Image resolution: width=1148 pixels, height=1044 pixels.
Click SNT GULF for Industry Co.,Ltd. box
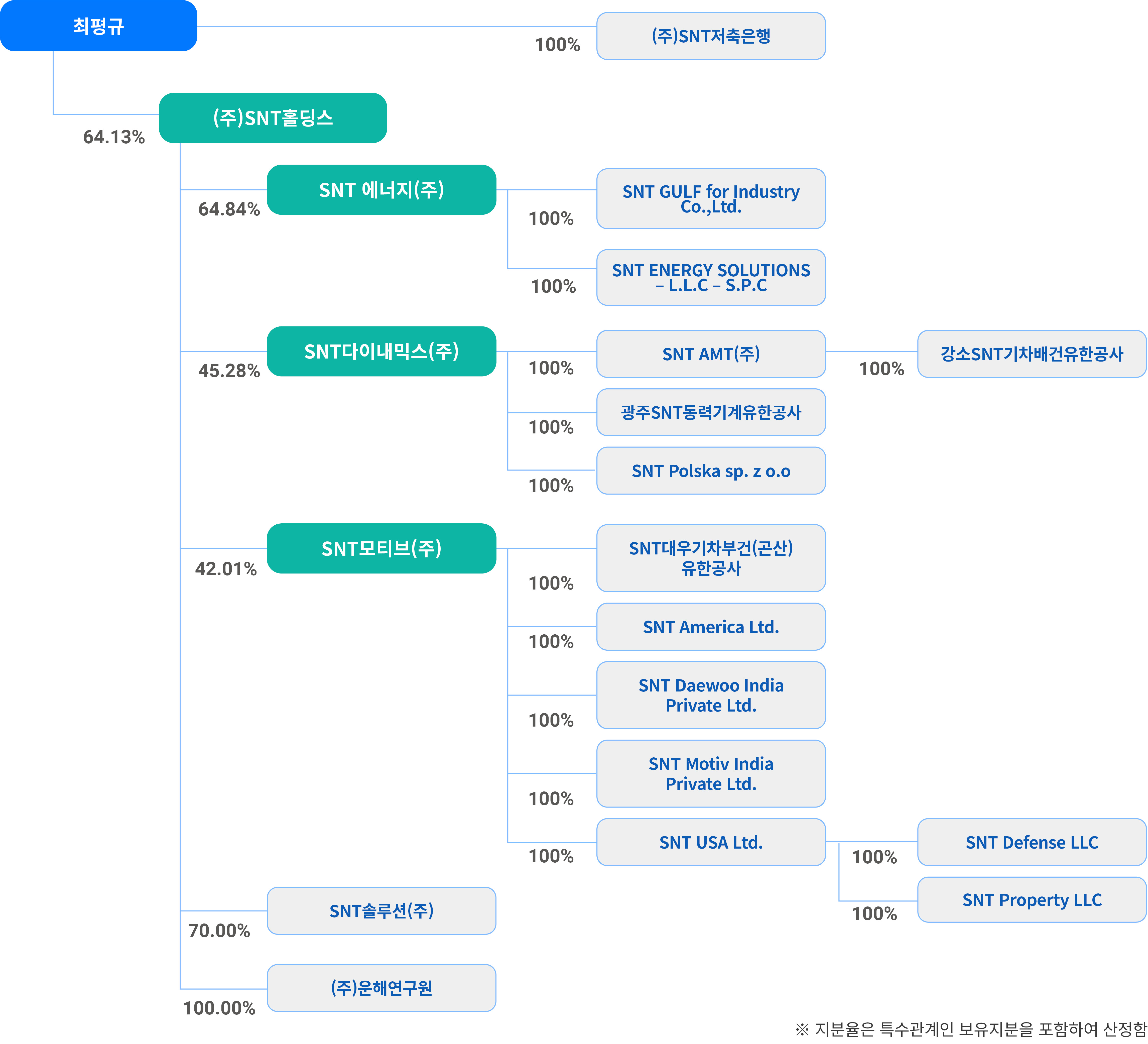pos(711,199)
